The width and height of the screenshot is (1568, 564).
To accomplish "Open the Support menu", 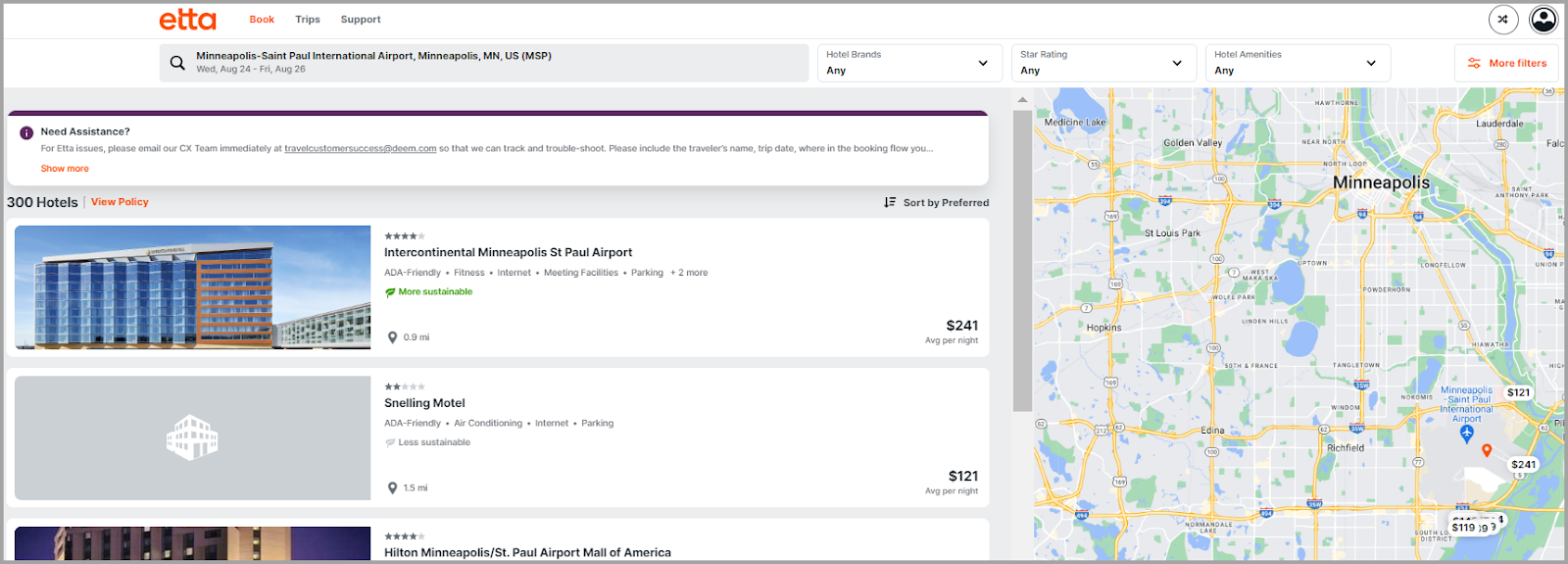I will click(361, 20).
